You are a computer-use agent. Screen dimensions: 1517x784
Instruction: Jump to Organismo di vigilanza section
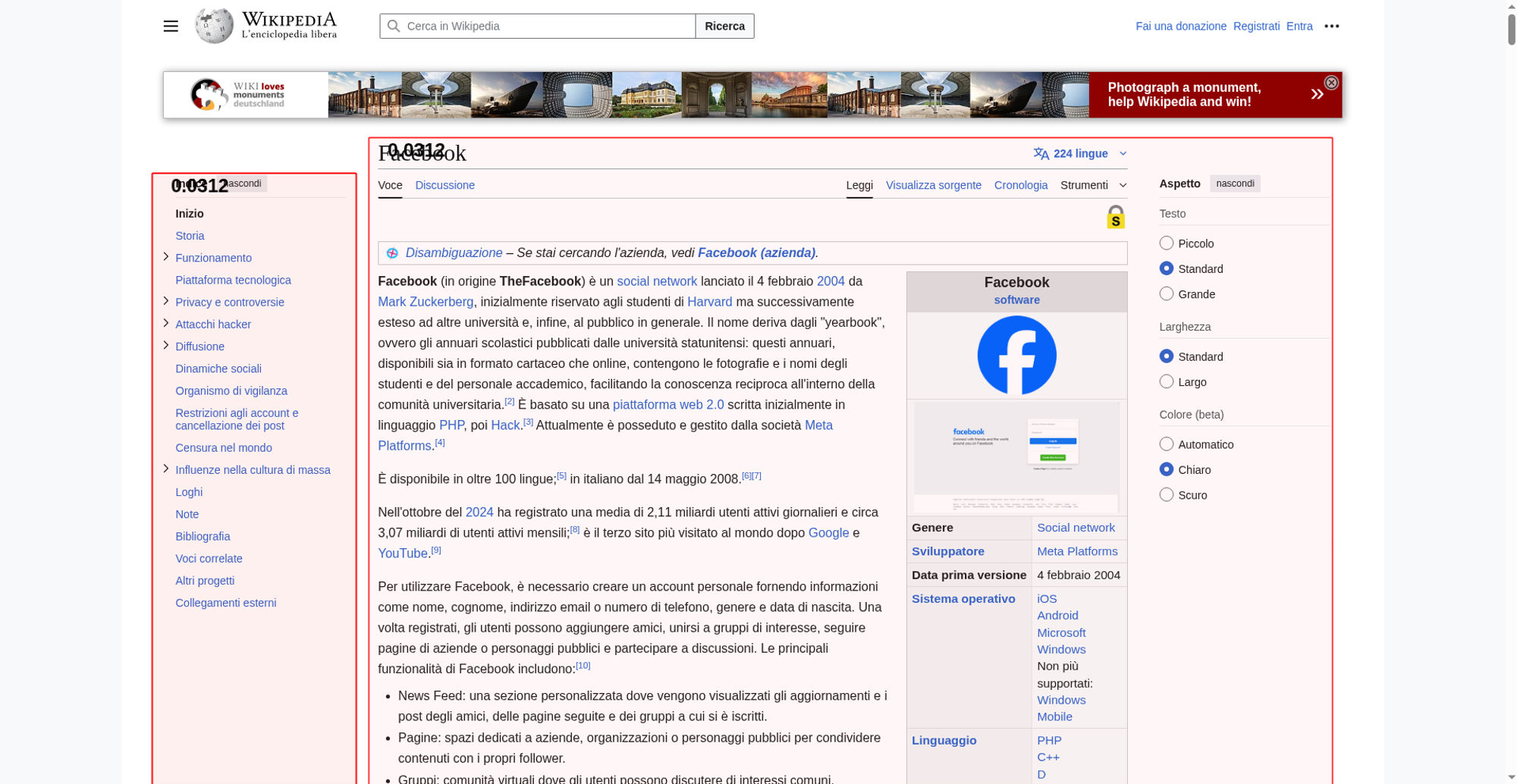point(231,390)
